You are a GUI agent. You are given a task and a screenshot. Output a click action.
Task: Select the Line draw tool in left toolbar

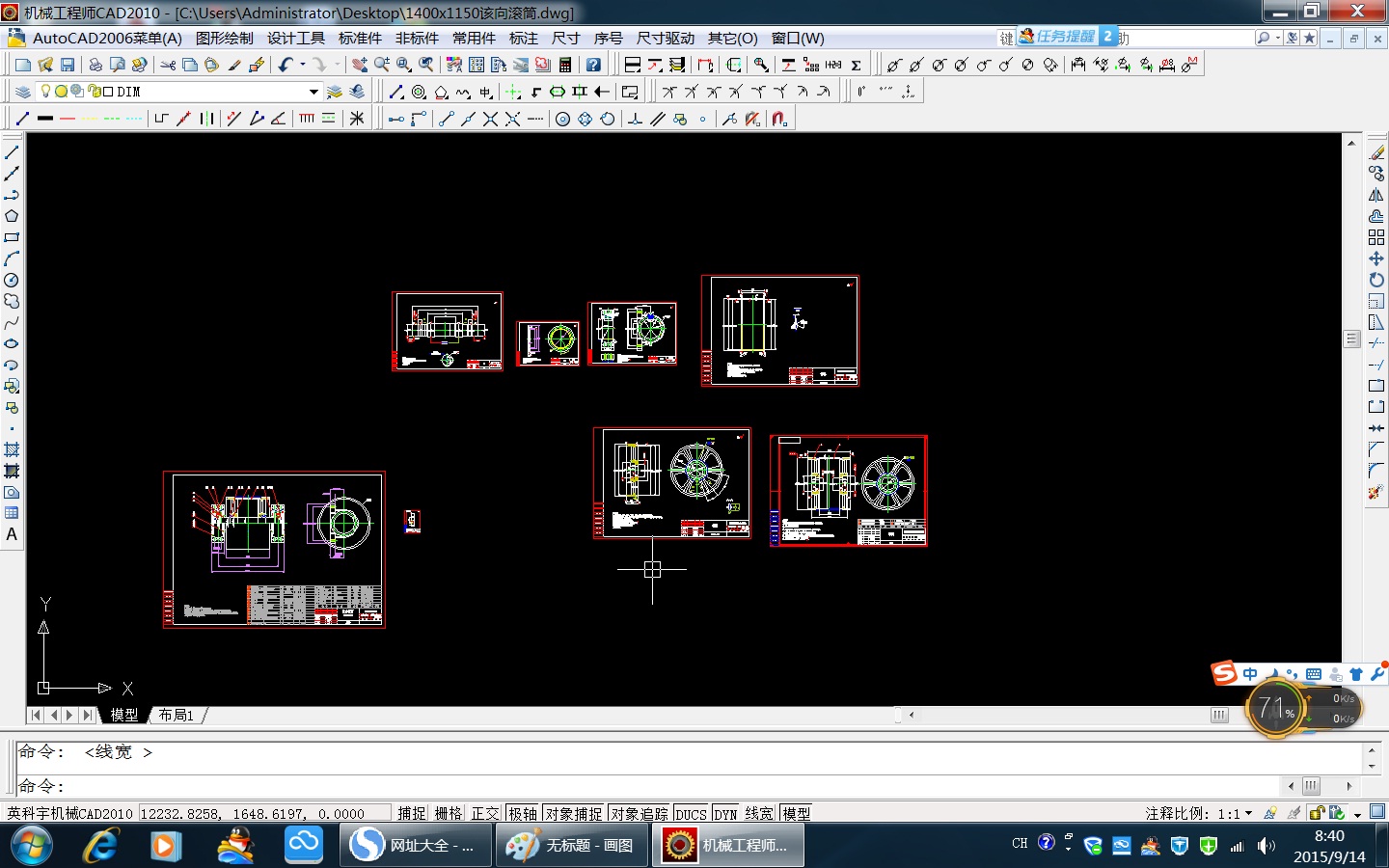coord(12,152)
